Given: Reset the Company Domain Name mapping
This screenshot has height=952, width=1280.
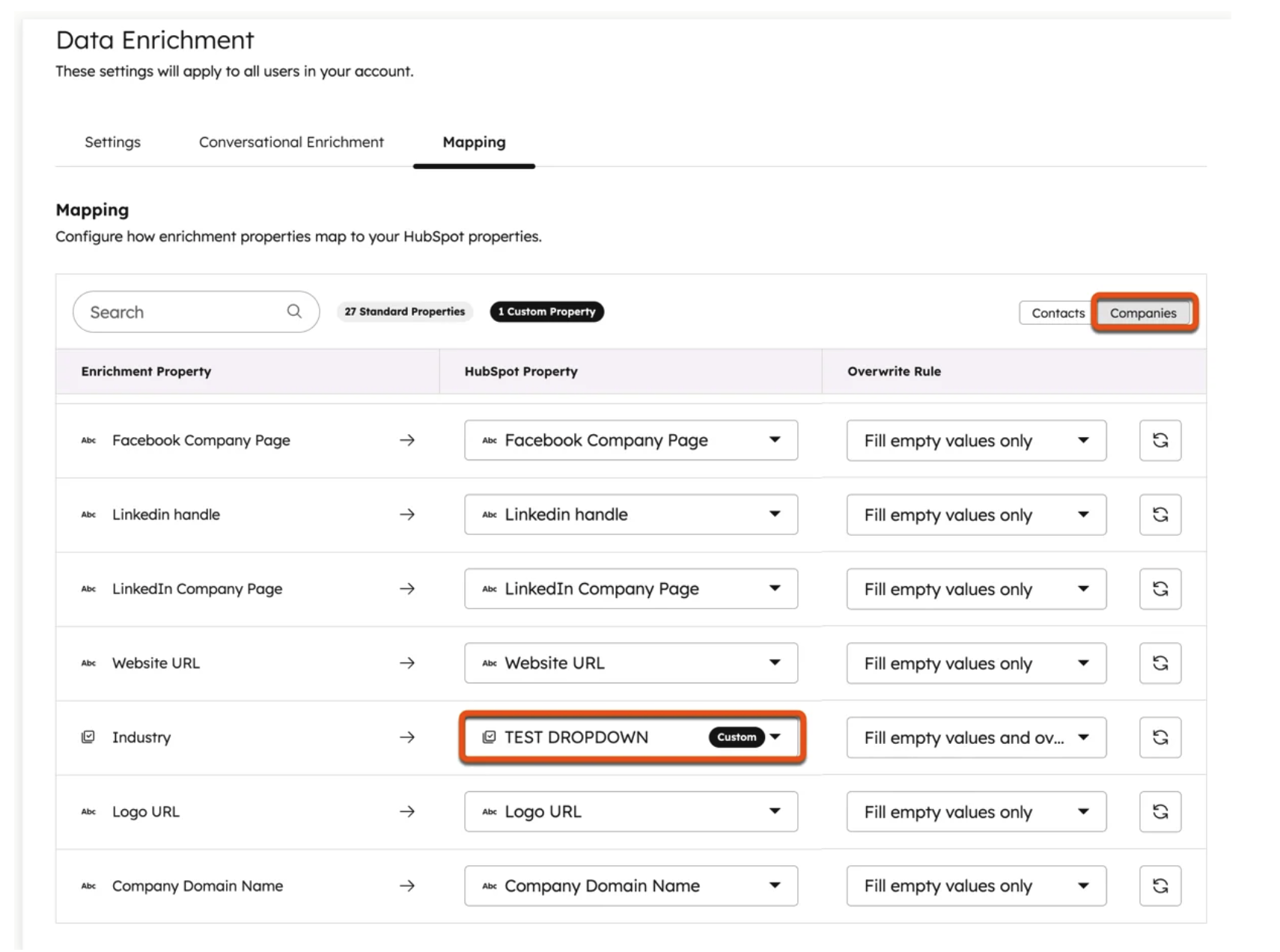Looking at the screenshot, I should click(x=1159, y=885).
